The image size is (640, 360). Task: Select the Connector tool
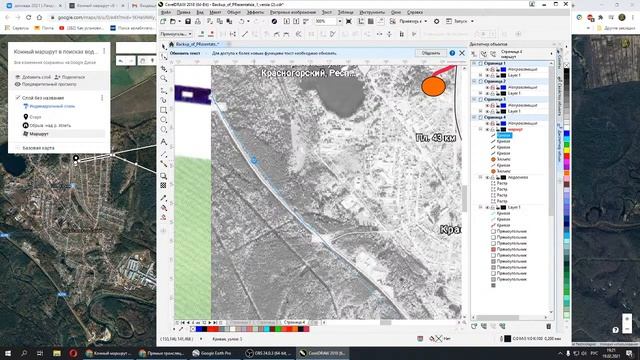coord(164,164)
